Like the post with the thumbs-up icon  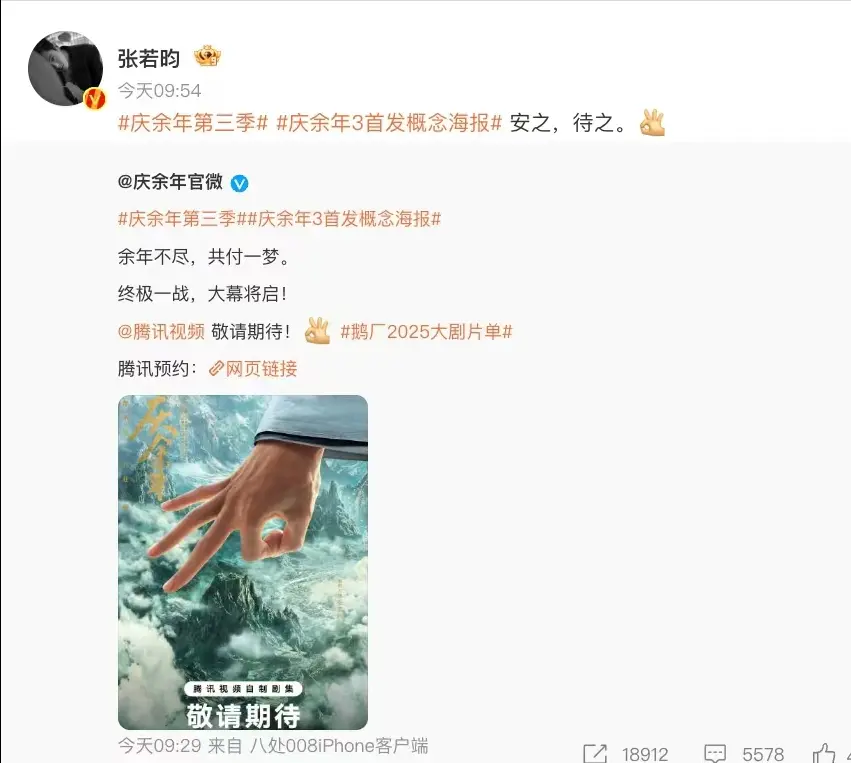[x=824, y=754]
